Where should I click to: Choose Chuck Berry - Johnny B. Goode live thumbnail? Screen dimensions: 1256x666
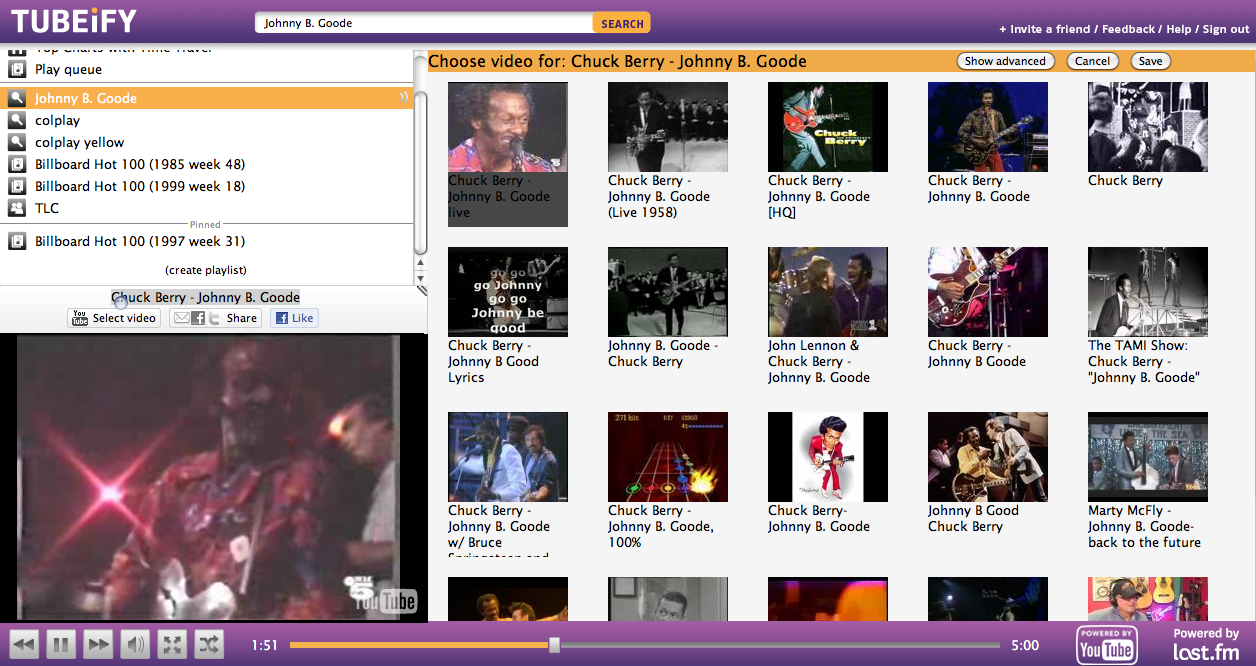point(508,127)
